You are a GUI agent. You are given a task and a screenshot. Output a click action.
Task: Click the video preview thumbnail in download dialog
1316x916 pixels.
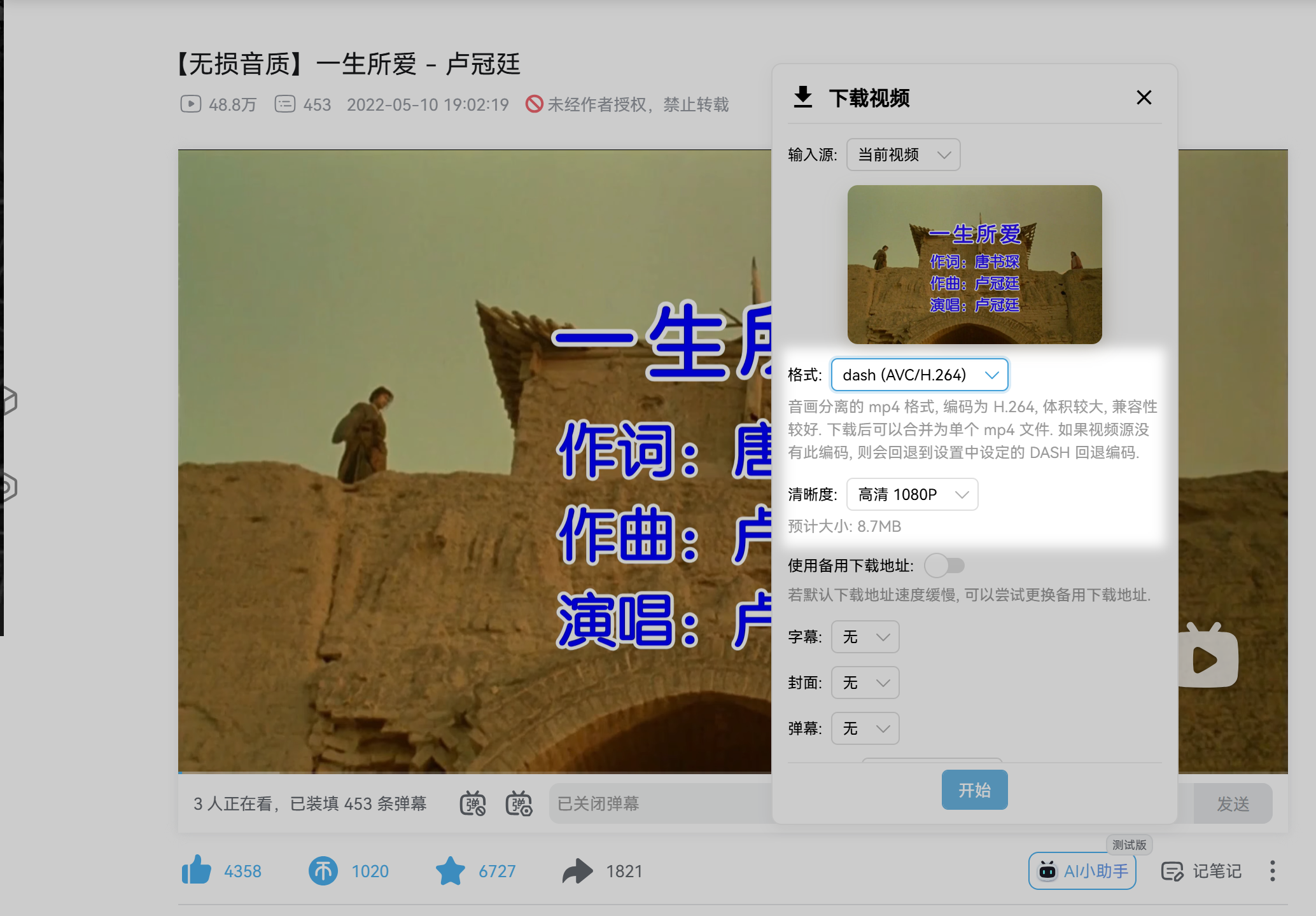[974, 265]
